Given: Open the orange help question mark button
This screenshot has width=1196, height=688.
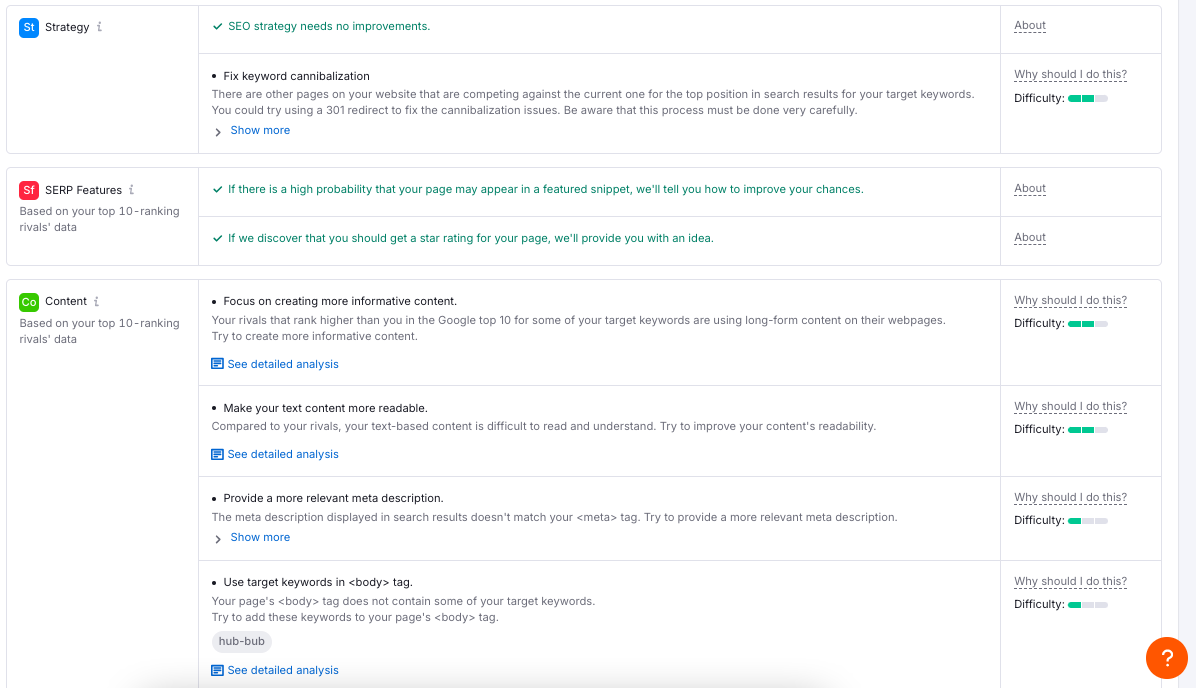Looking at the screenshot, I should coord(1166,658).
